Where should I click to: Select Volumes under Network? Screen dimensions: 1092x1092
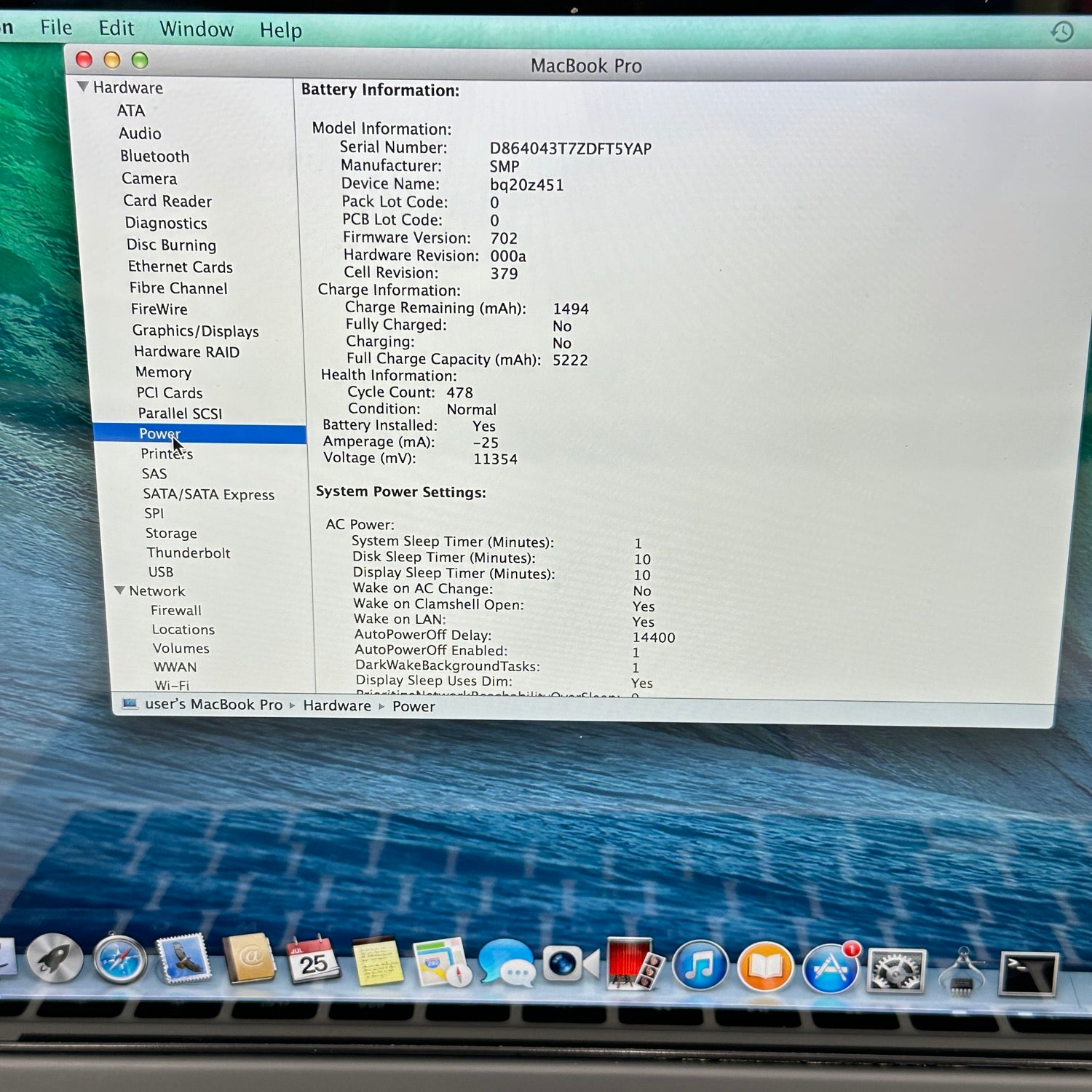click(x=181, y=648)
